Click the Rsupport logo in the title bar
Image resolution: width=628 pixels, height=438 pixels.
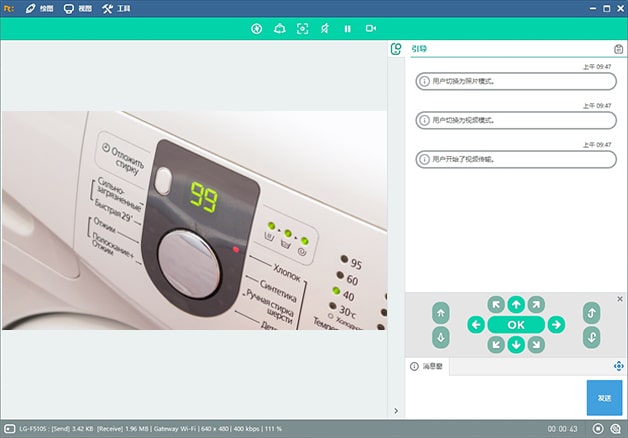(x=9, y=8)
